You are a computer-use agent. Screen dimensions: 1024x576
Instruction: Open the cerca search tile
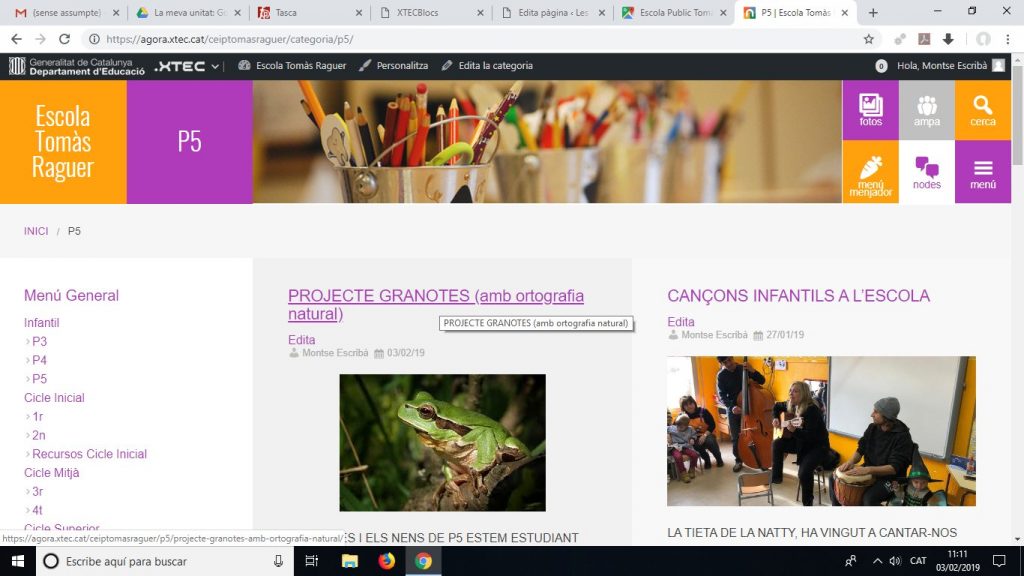[x=982, y=110]
